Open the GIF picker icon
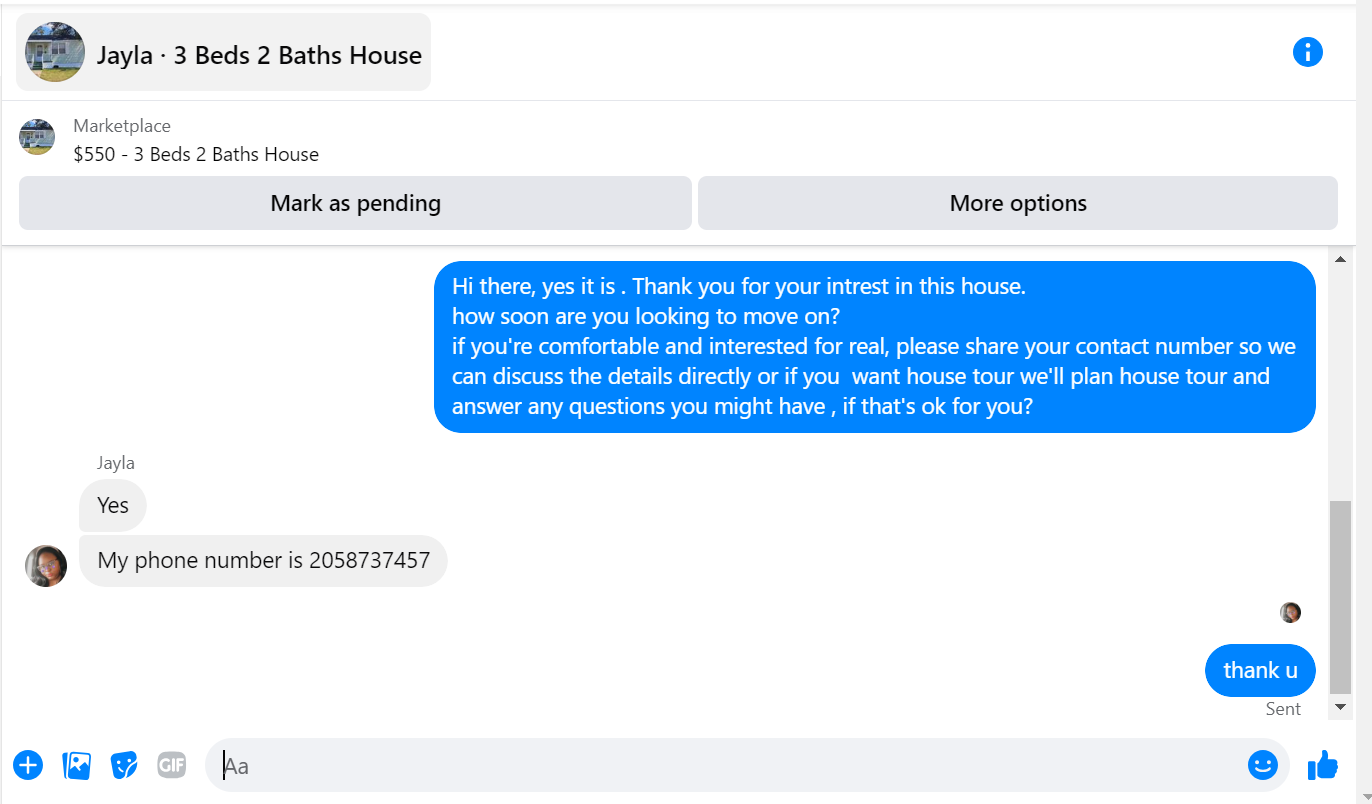1372x804 pixels. pos(172,766)
